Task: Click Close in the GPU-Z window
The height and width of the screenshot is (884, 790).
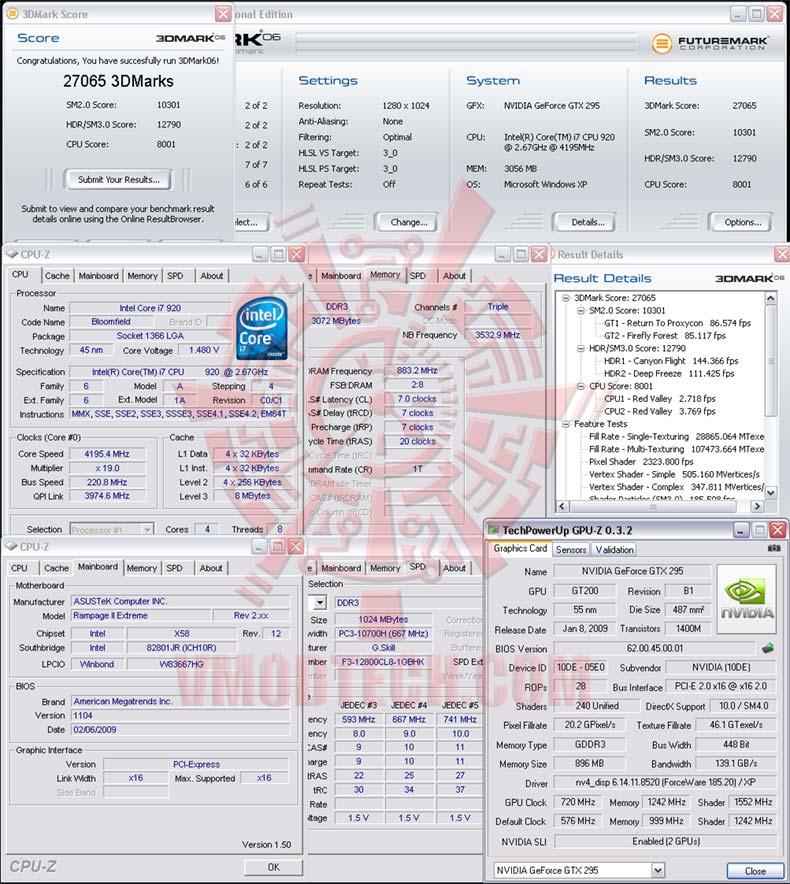Action: 755,870
